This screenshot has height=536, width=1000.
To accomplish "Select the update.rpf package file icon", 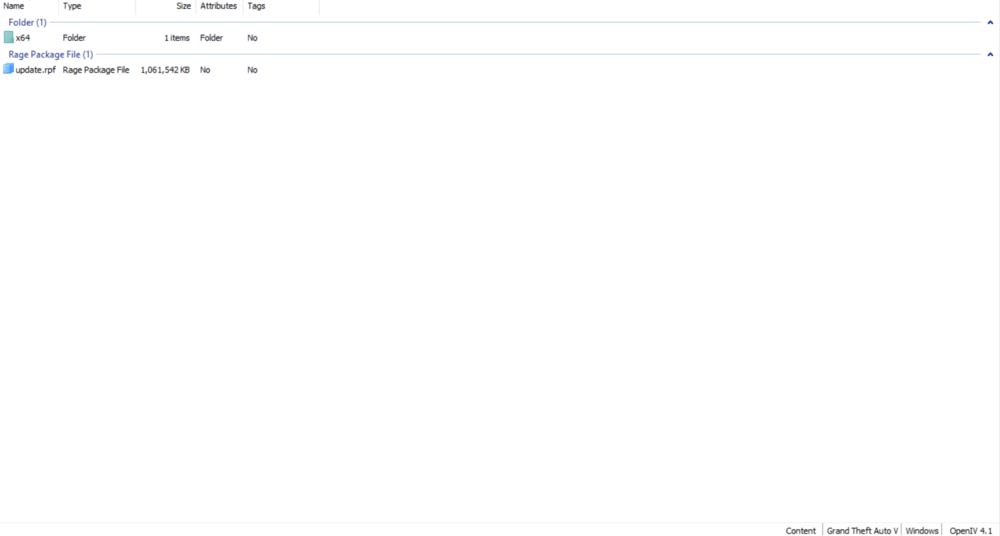I will 8,69.
